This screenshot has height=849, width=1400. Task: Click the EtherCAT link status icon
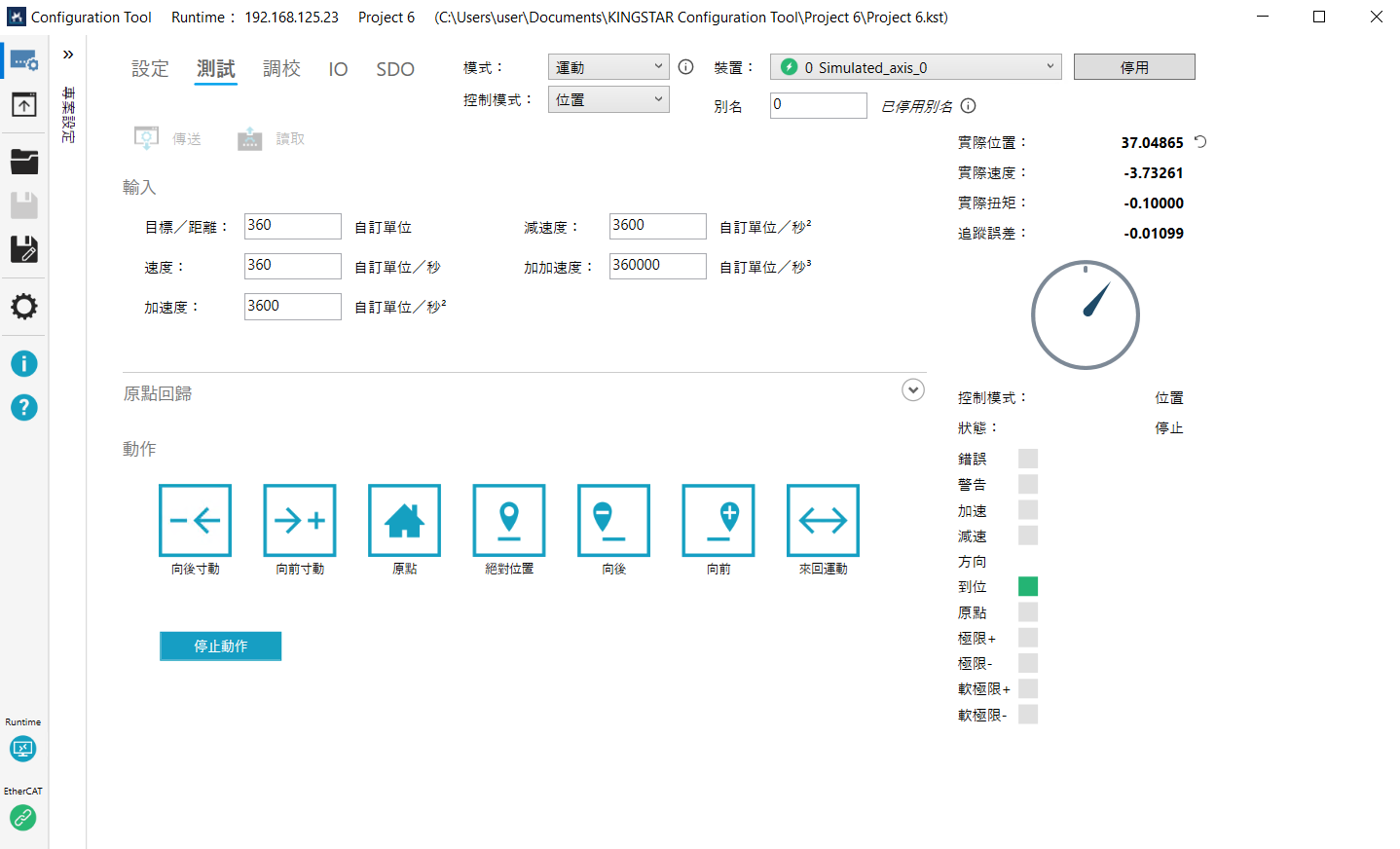click(23, 818)
